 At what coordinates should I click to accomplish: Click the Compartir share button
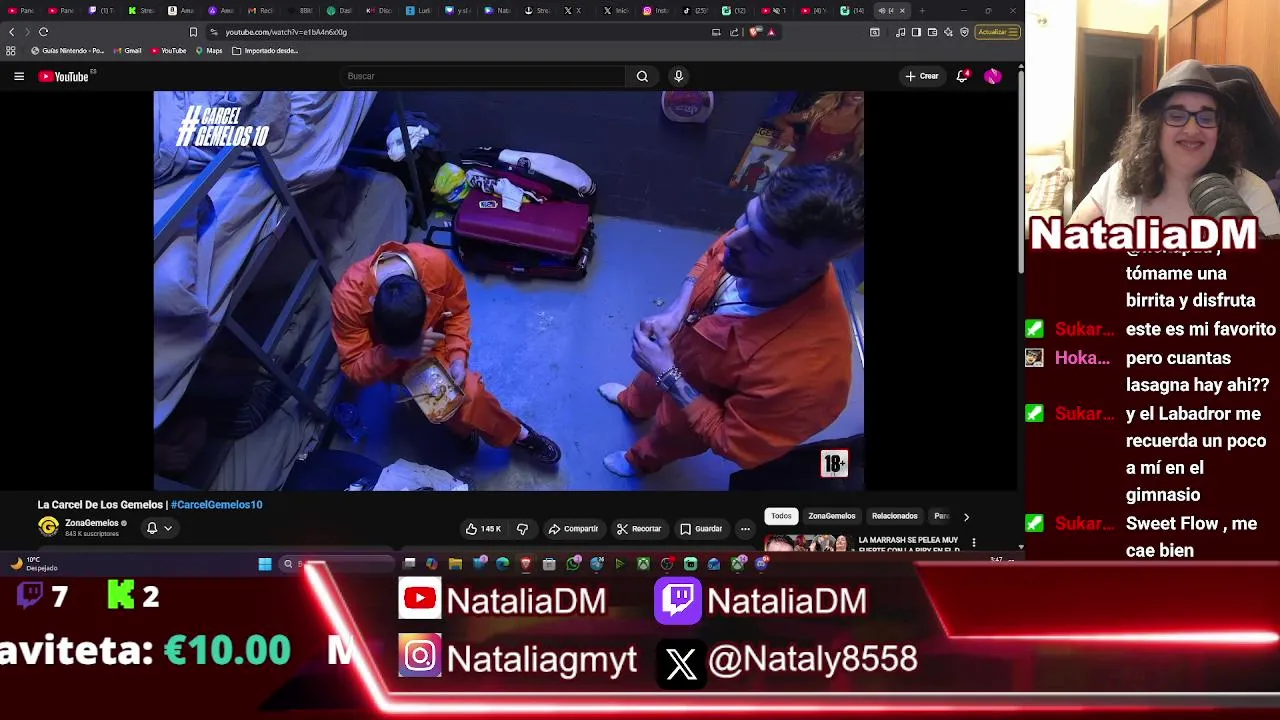tap(573, 529)
